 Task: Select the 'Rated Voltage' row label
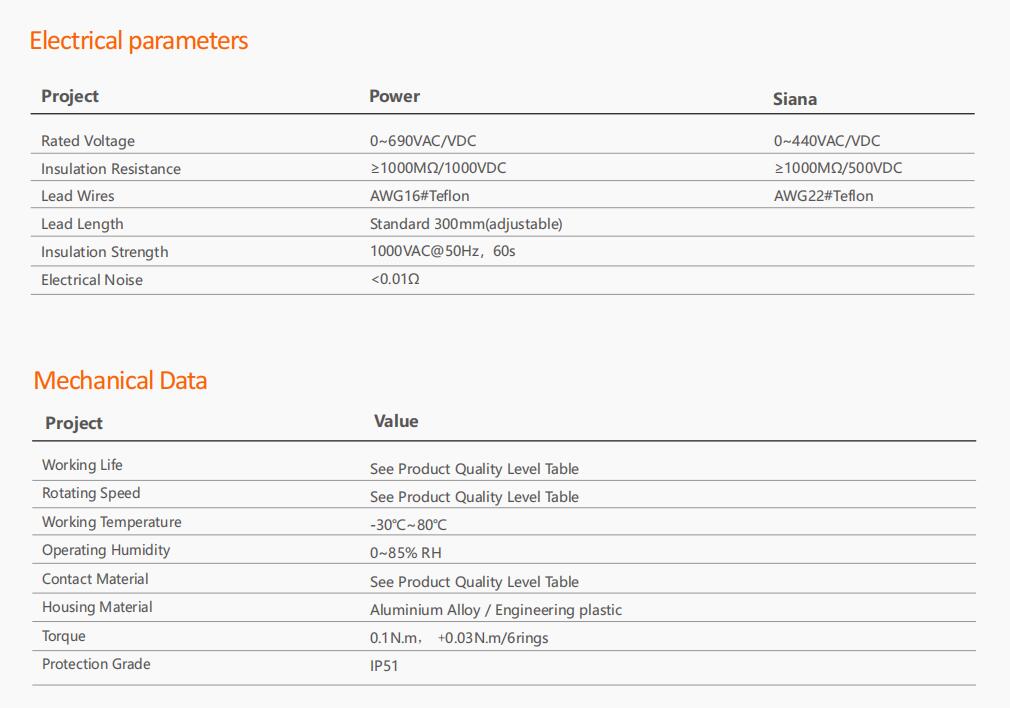coord(88,140)
